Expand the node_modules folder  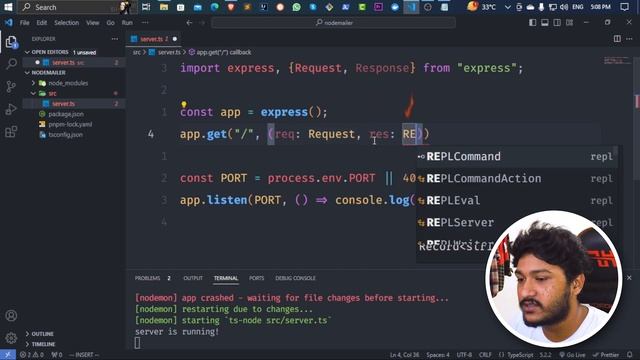coord(75,83)
